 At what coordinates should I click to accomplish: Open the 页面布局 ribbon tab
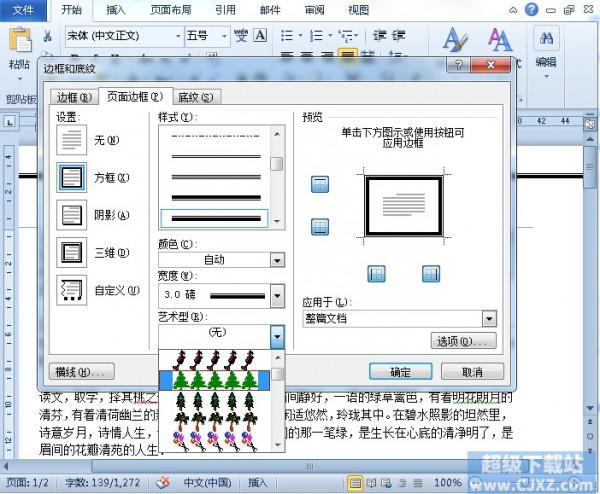171,10
